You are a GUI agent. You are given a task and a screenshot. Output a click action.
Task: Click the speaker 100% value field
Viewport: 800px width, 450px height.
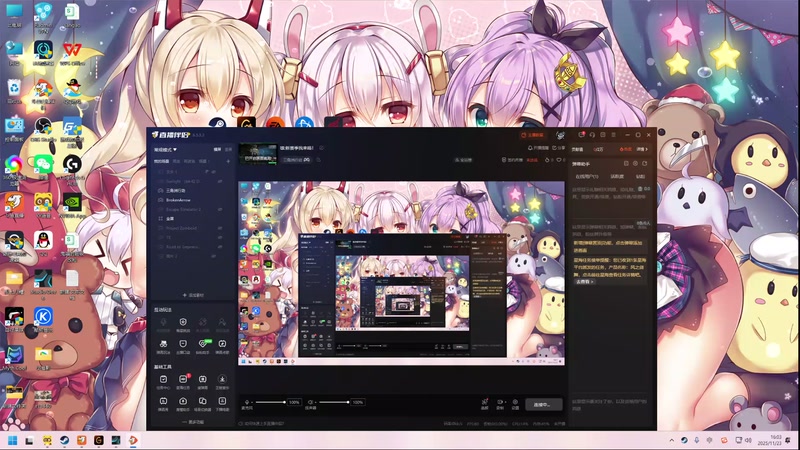(358, 402)
